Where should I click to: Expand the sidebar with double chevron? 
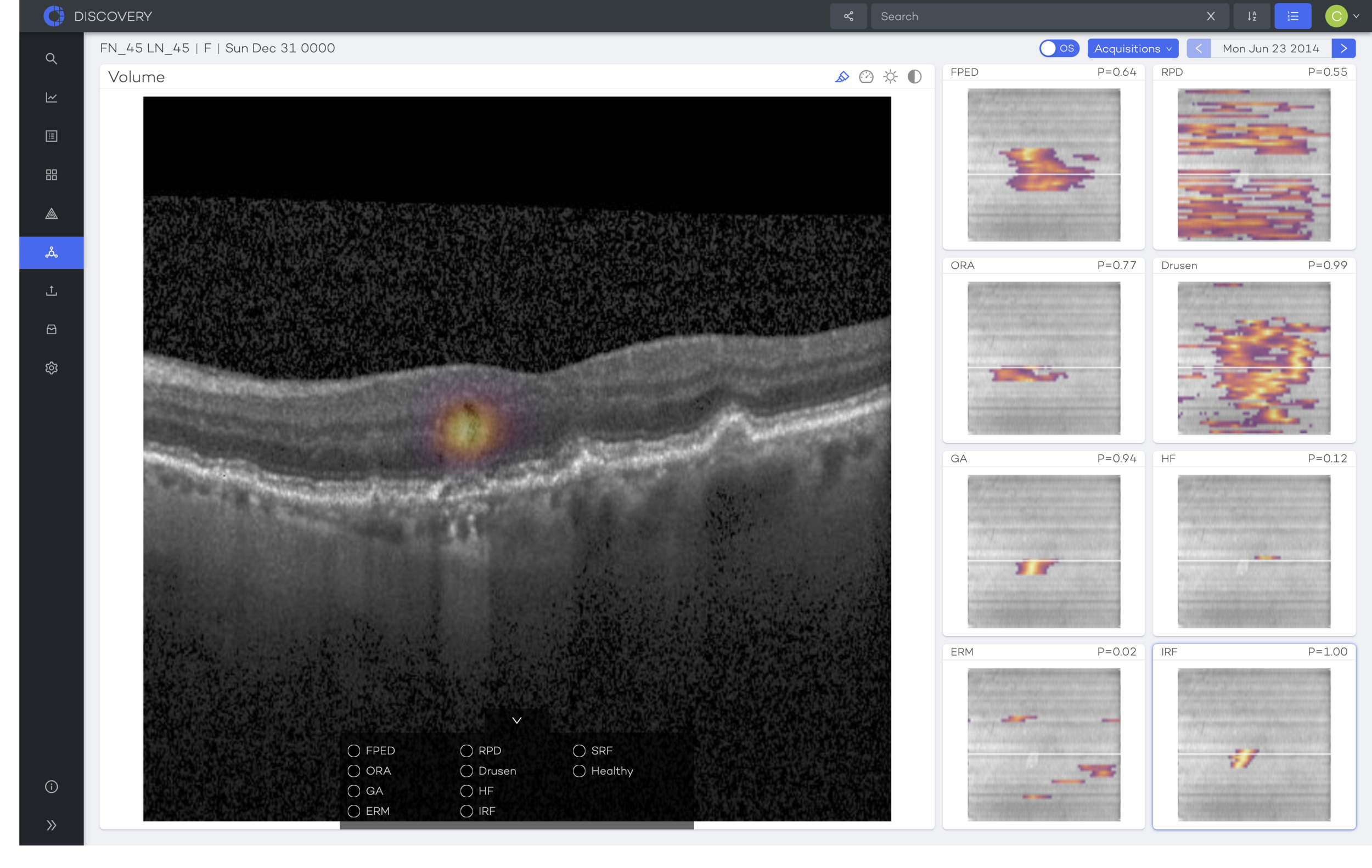(51, 825)
